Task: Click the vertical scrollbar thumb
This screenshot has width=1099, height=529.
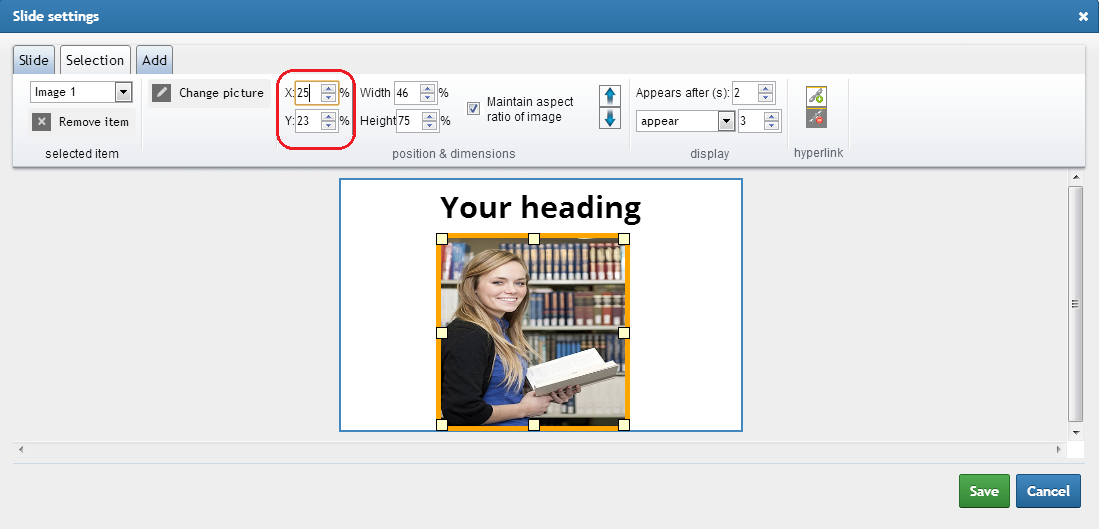Action: [1075, 303]
